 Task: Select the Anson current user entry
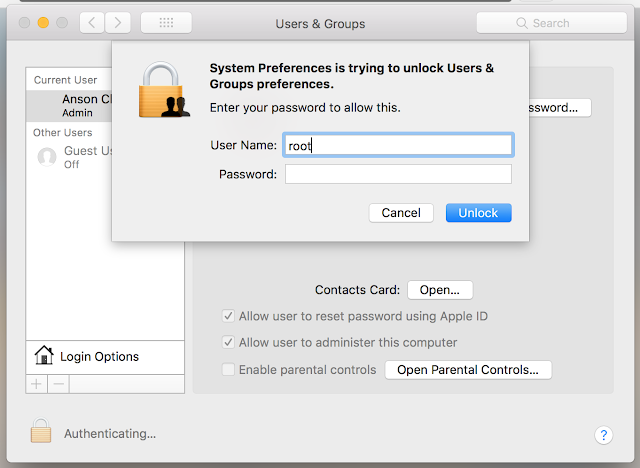pos(70,105)
